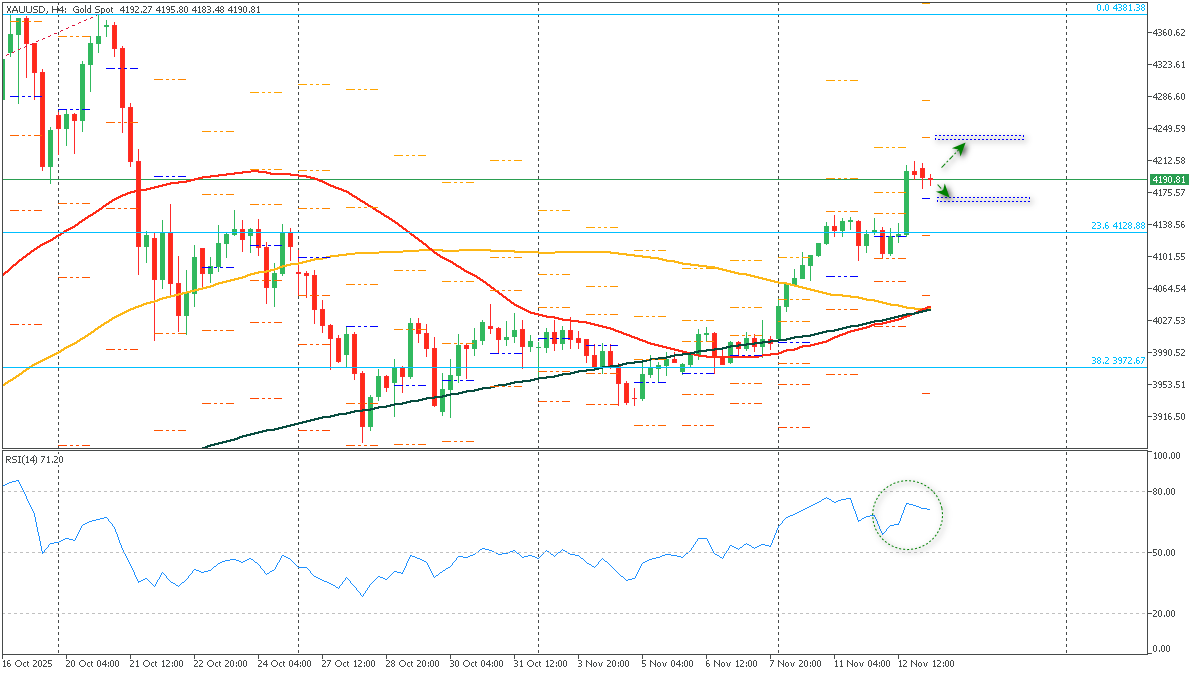1200x675 pixels.
Task: Click the 38.2 3972.67 Fibonacci label
Action: tap(1121, 362)
